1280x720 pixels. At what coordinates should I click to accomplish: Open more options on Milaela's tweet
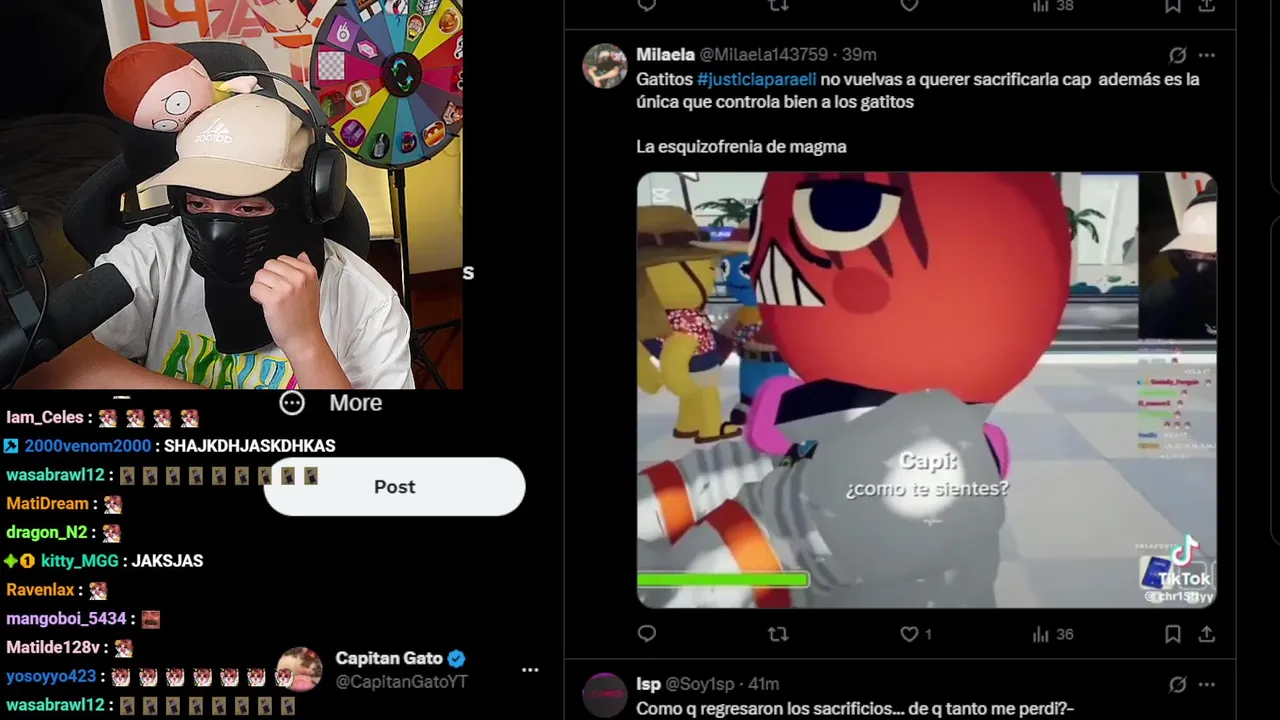[1207, 55]
